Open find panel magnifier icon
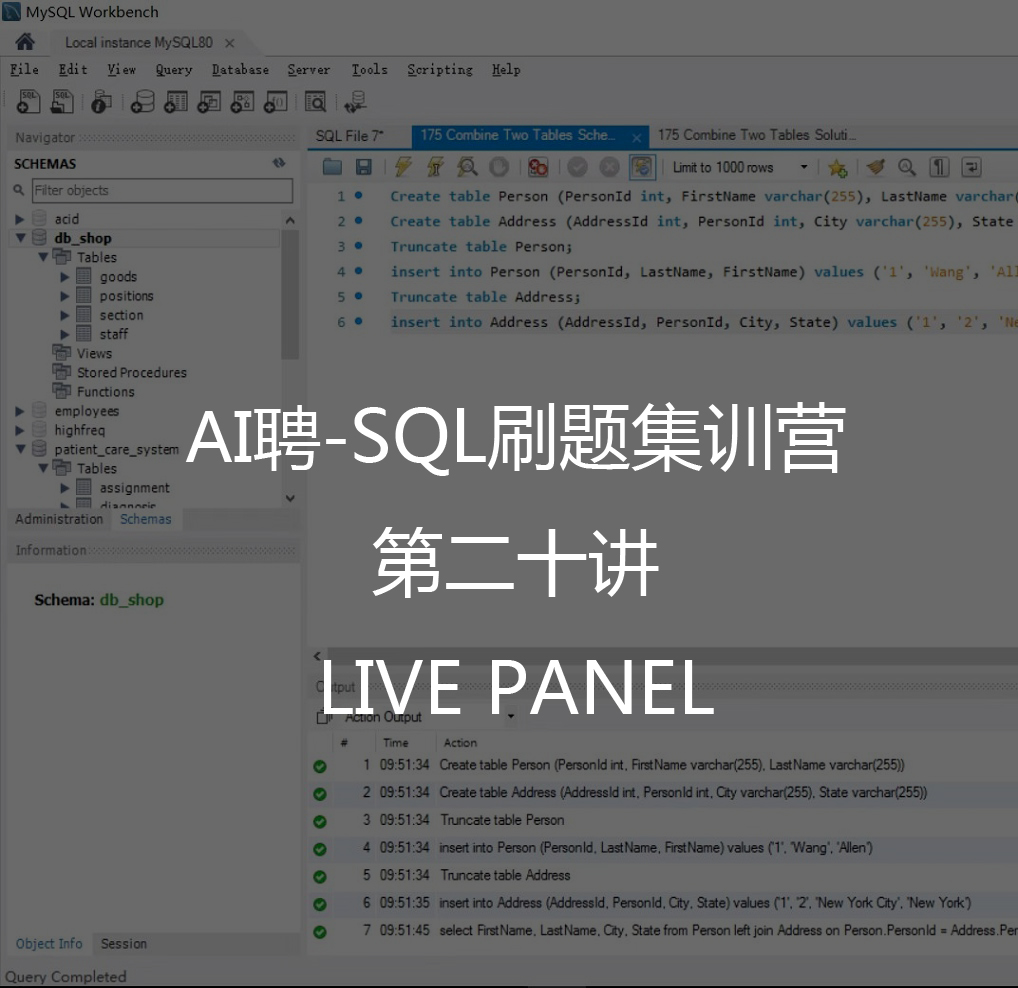 pos(907,167)
